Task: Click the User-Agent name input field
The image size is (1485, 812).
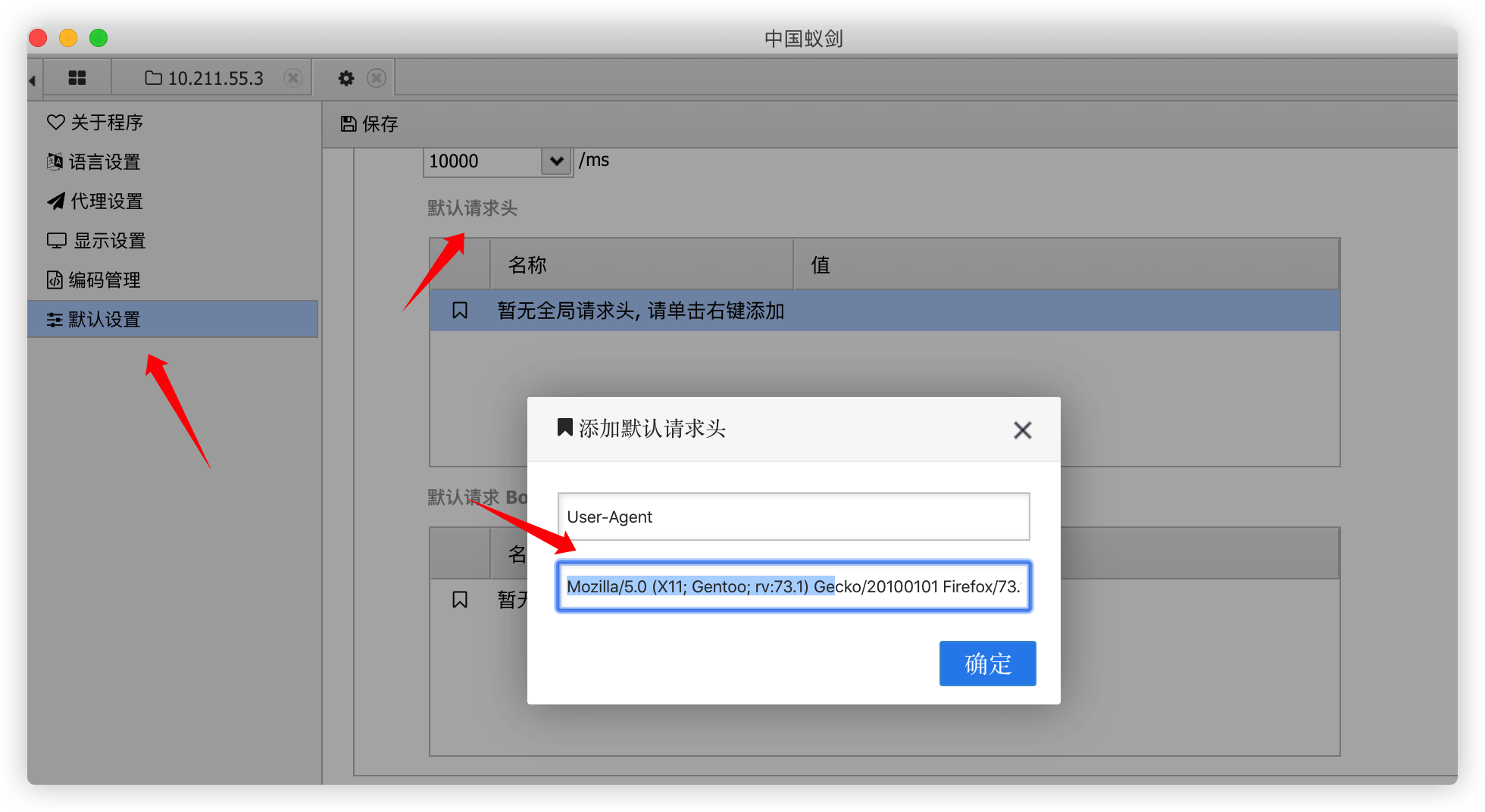Action: tap(793, 517)
